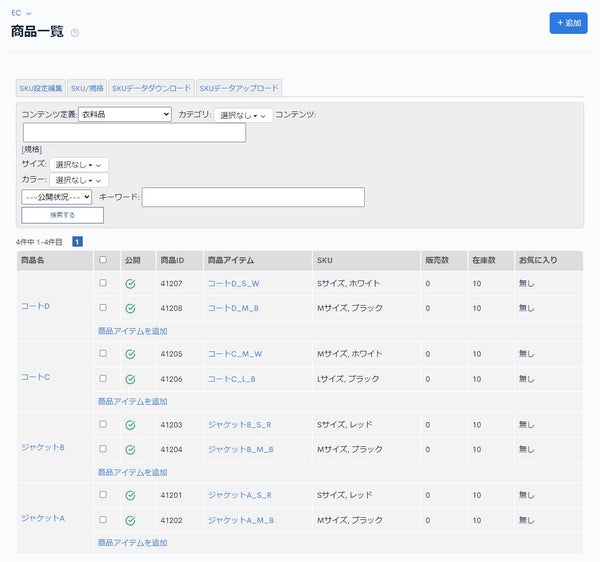Viewport: 600px width, 562px height.
Task: Open item コートD_S_W
Action: (233, 283)
